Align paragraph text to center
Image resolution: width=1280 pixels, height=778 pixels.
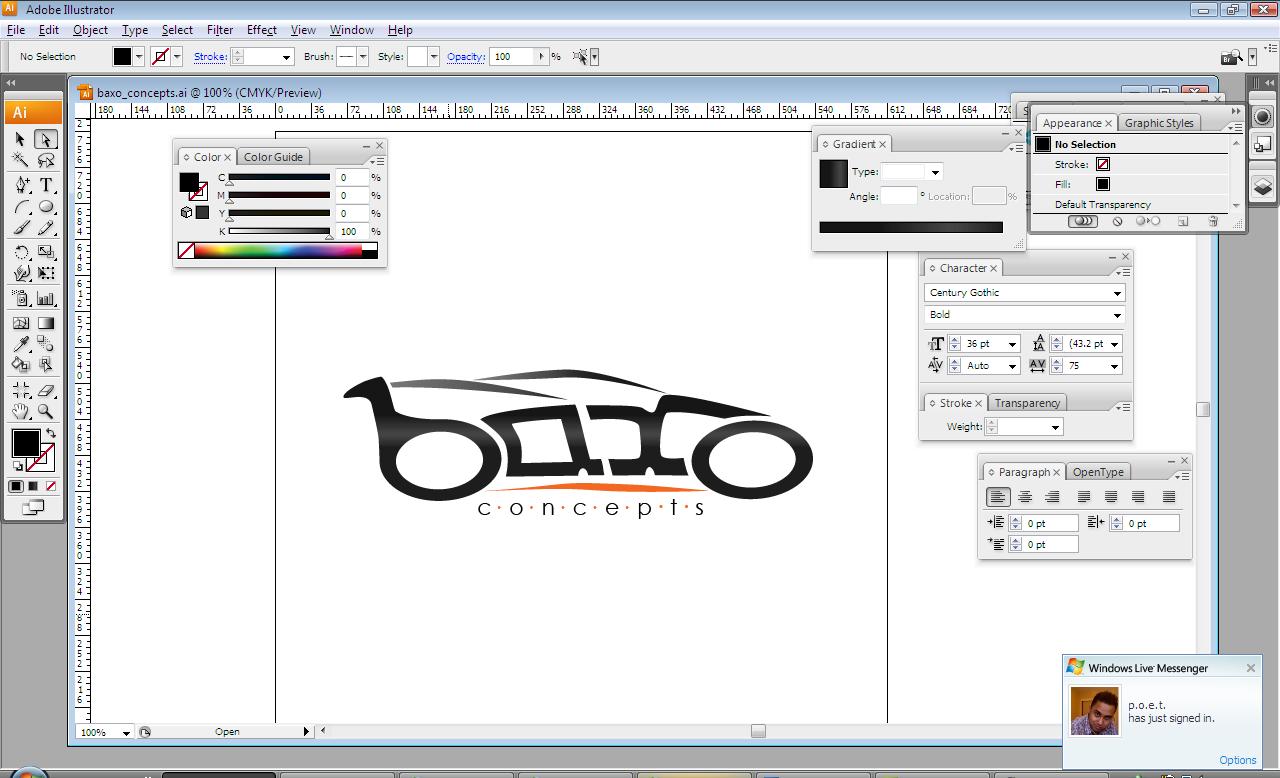click(x=1025, y=497)
